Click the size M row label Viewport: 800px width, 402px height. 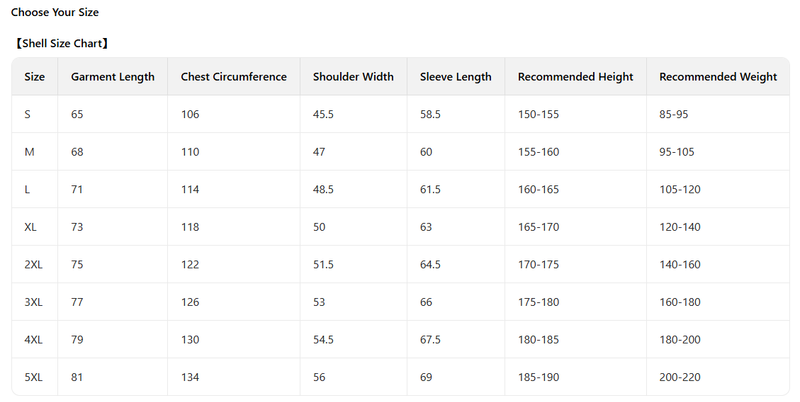pyautogui.click(x=29, y=152)
